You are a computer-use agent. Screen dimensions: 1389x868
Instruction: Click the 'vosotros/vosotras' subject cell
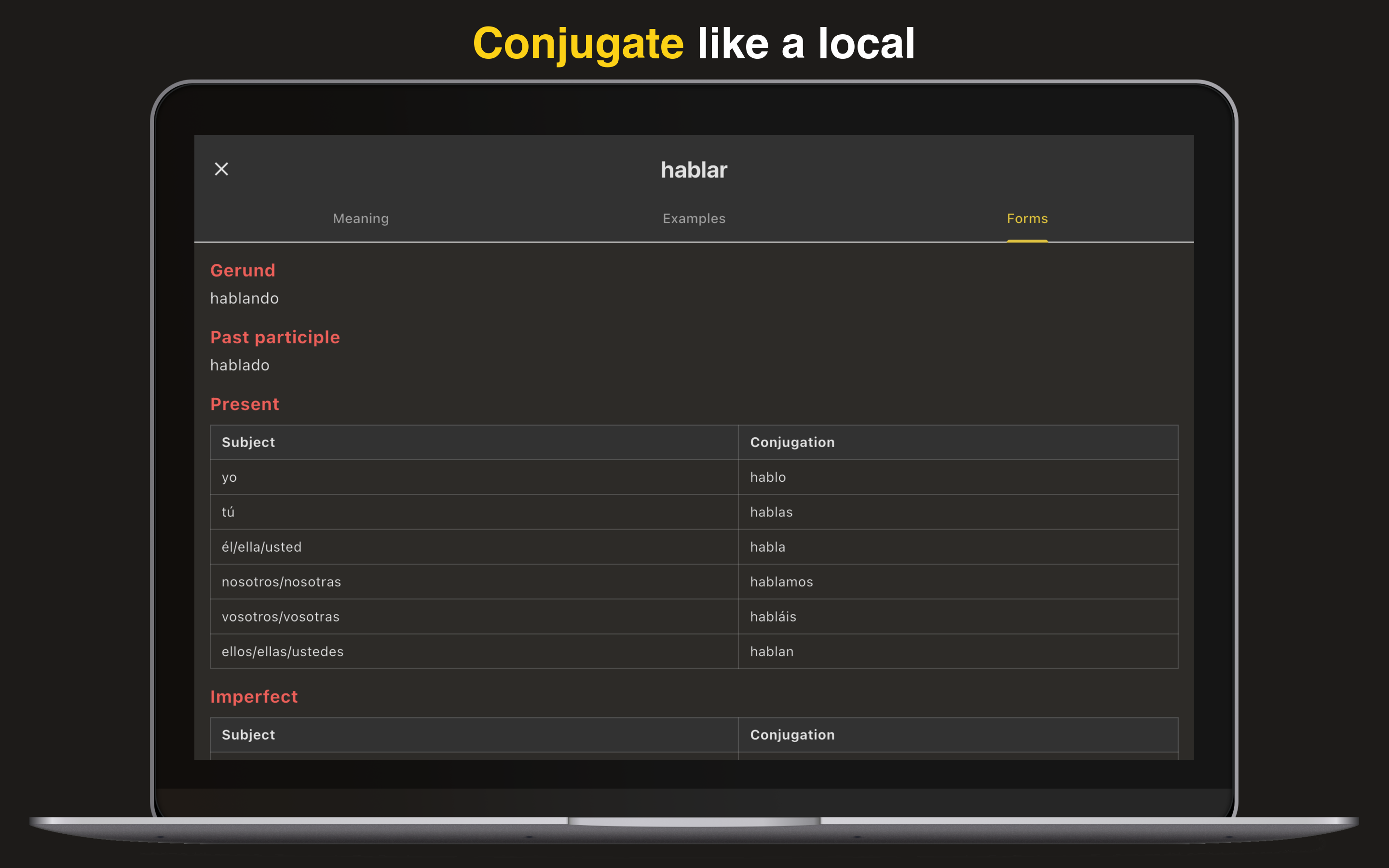pos(474,617)
